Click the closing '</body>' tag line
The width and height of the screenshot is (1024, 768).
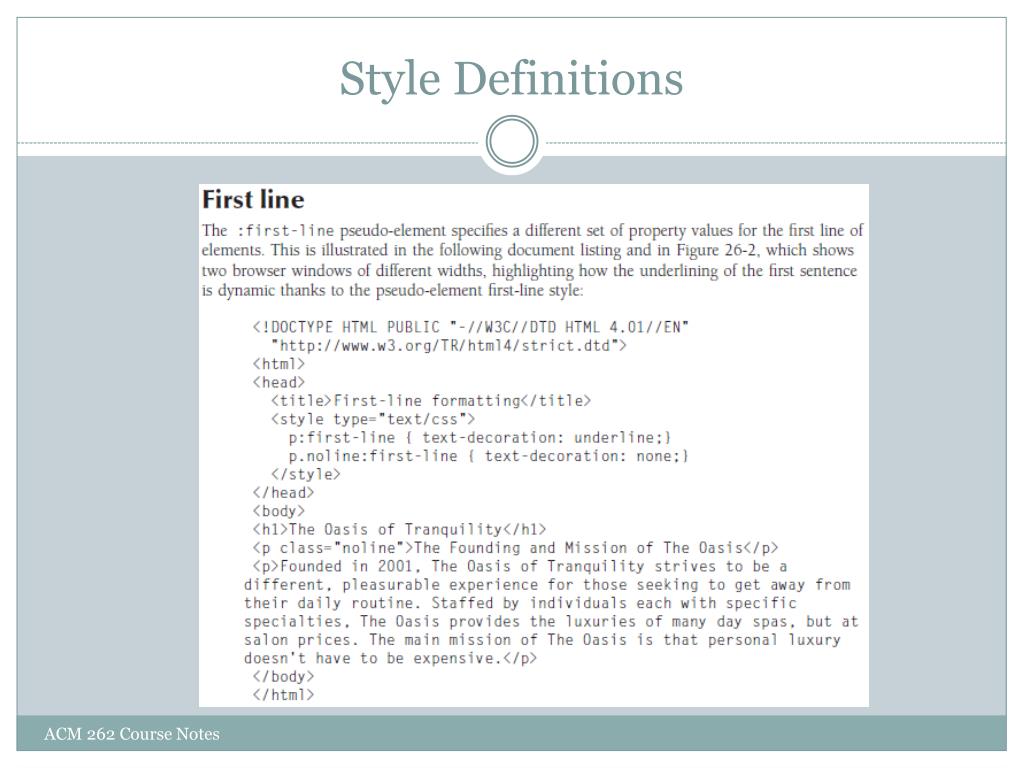coord(283,676)
